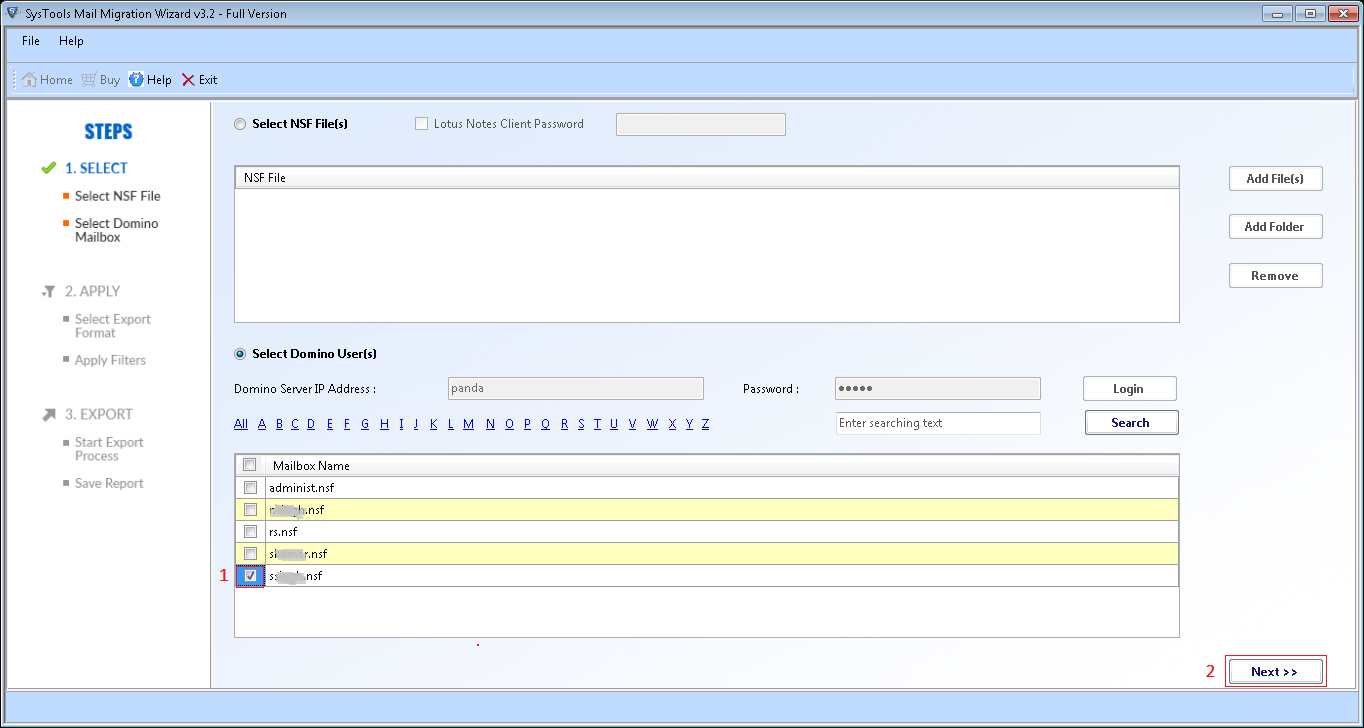The image size is (1364, 728).
Task: Click the Search button
Action: (x=1131, y=423)
